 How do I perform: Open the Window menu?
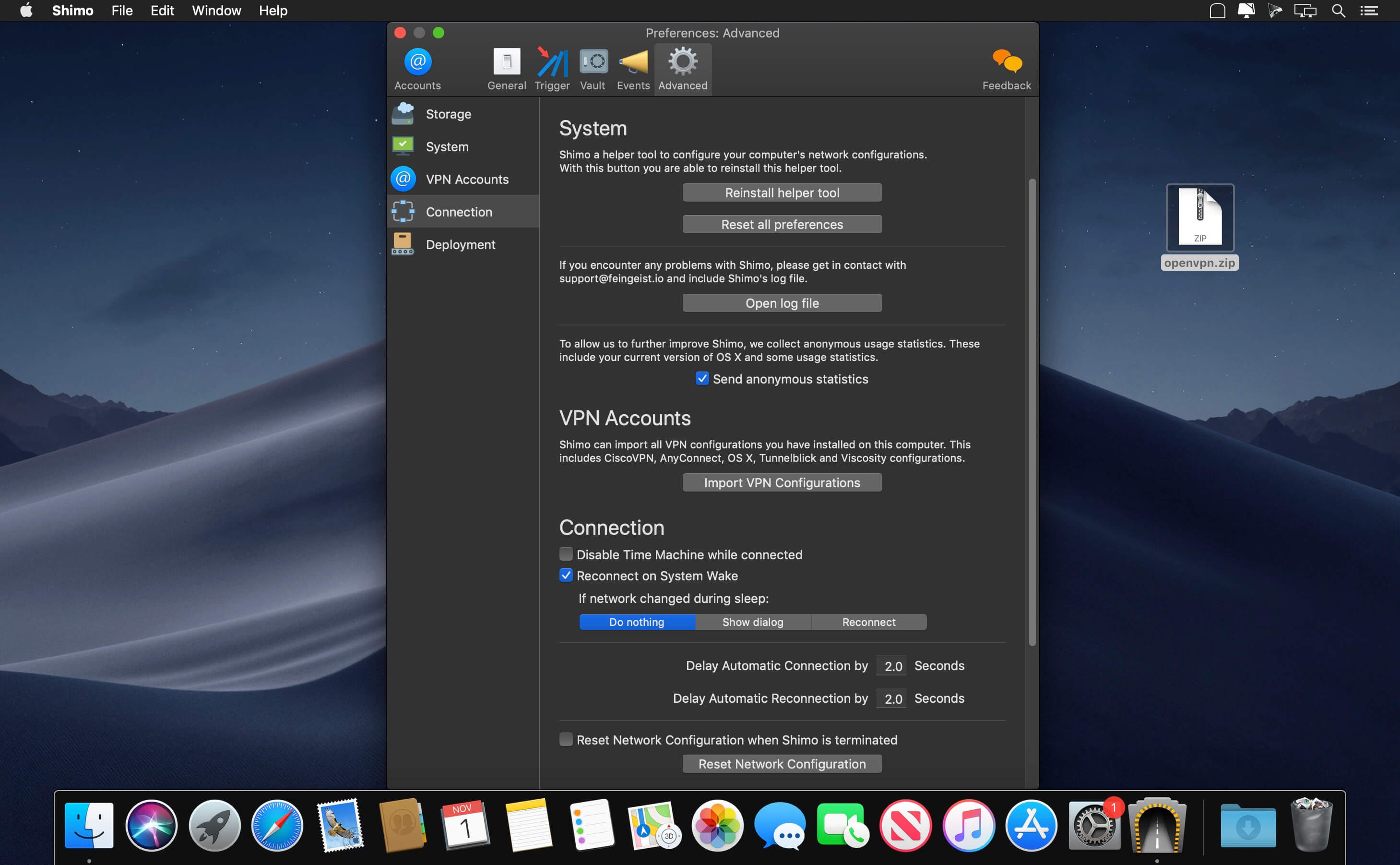(x=216, y=11)
